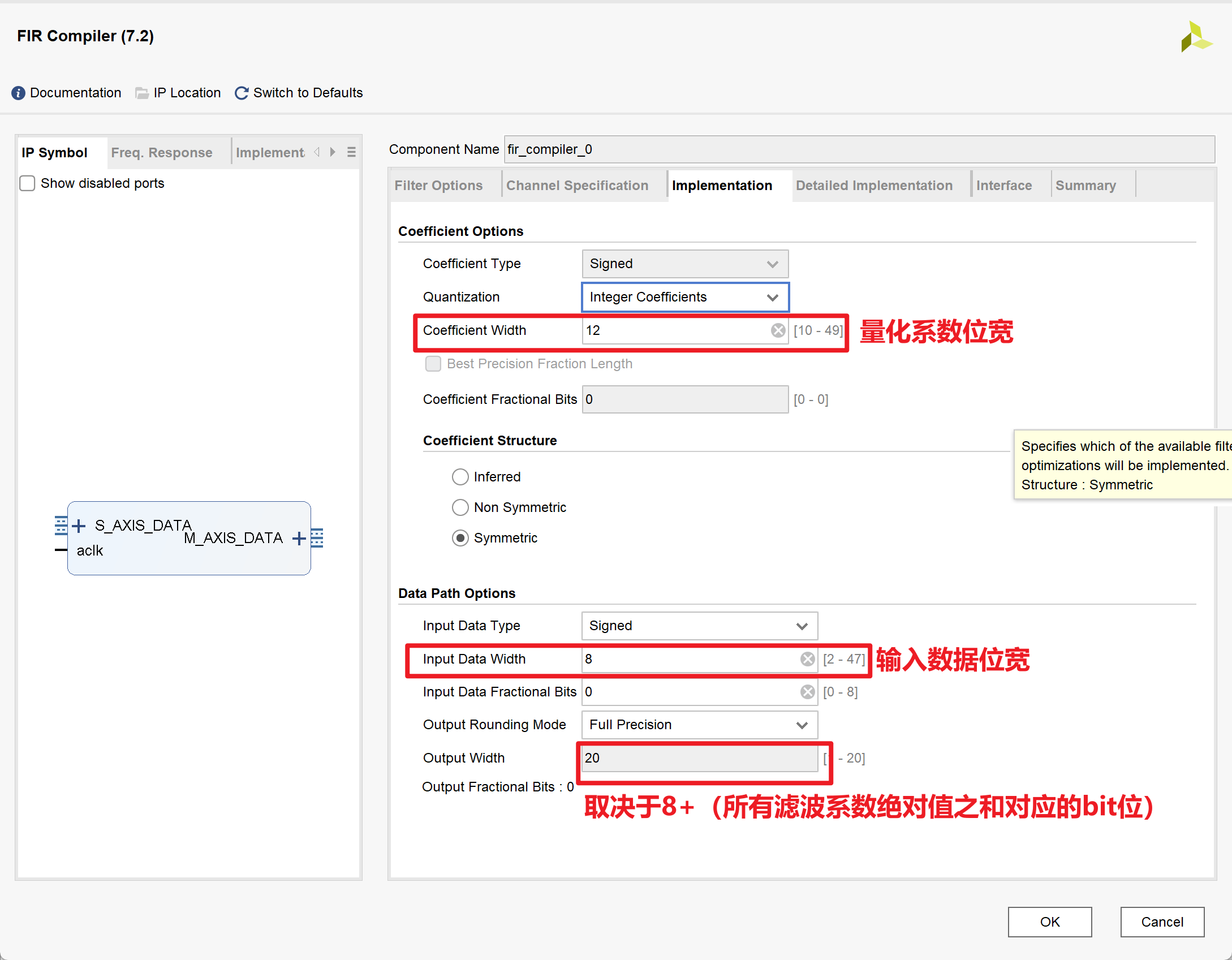
Task: Open the Implement tab in left panel
Action: (270, 153)
